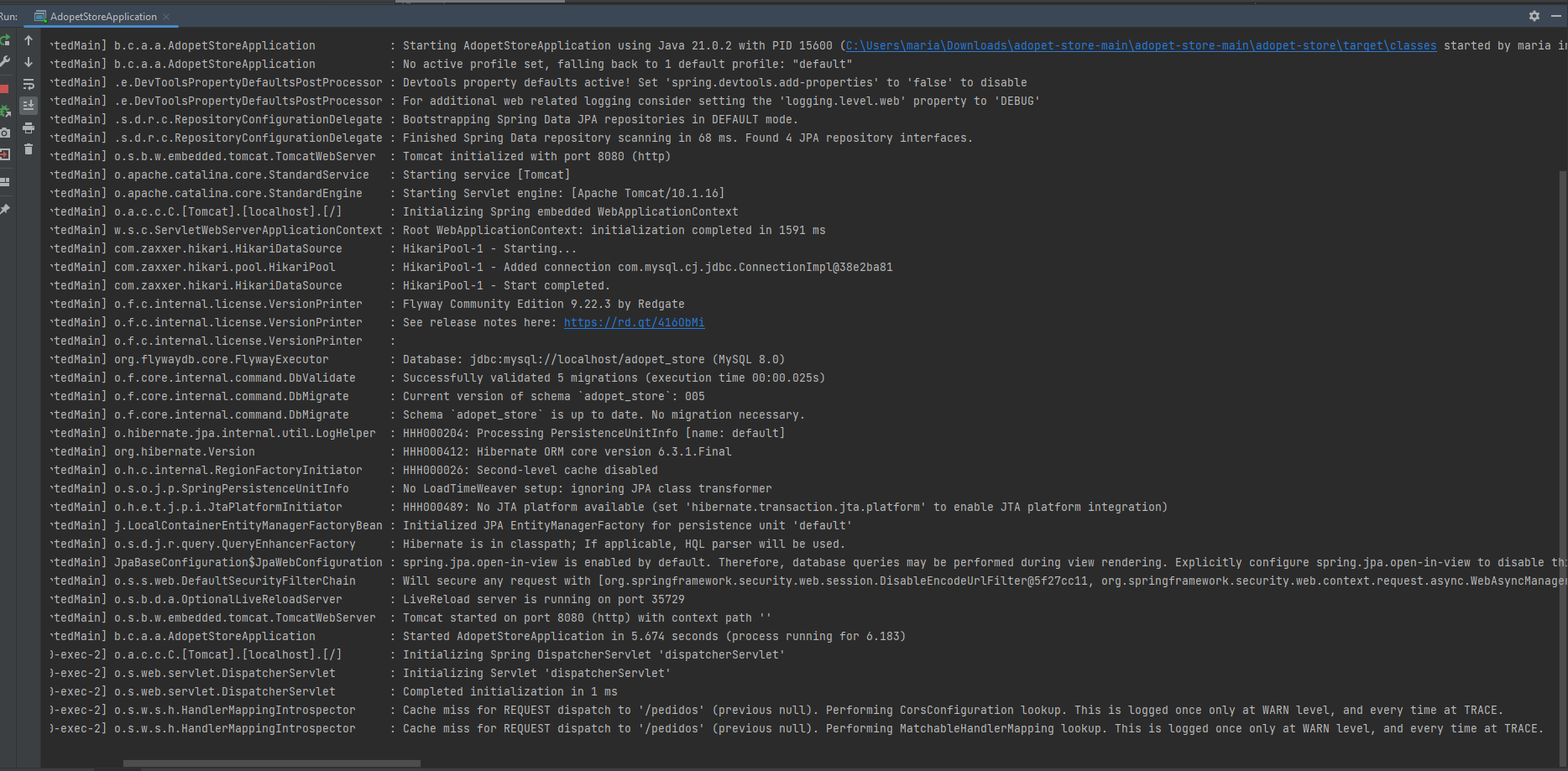
Task: Click 'HikariPool-1 - Start completed.' text
Action: click(x=506, y=286)
